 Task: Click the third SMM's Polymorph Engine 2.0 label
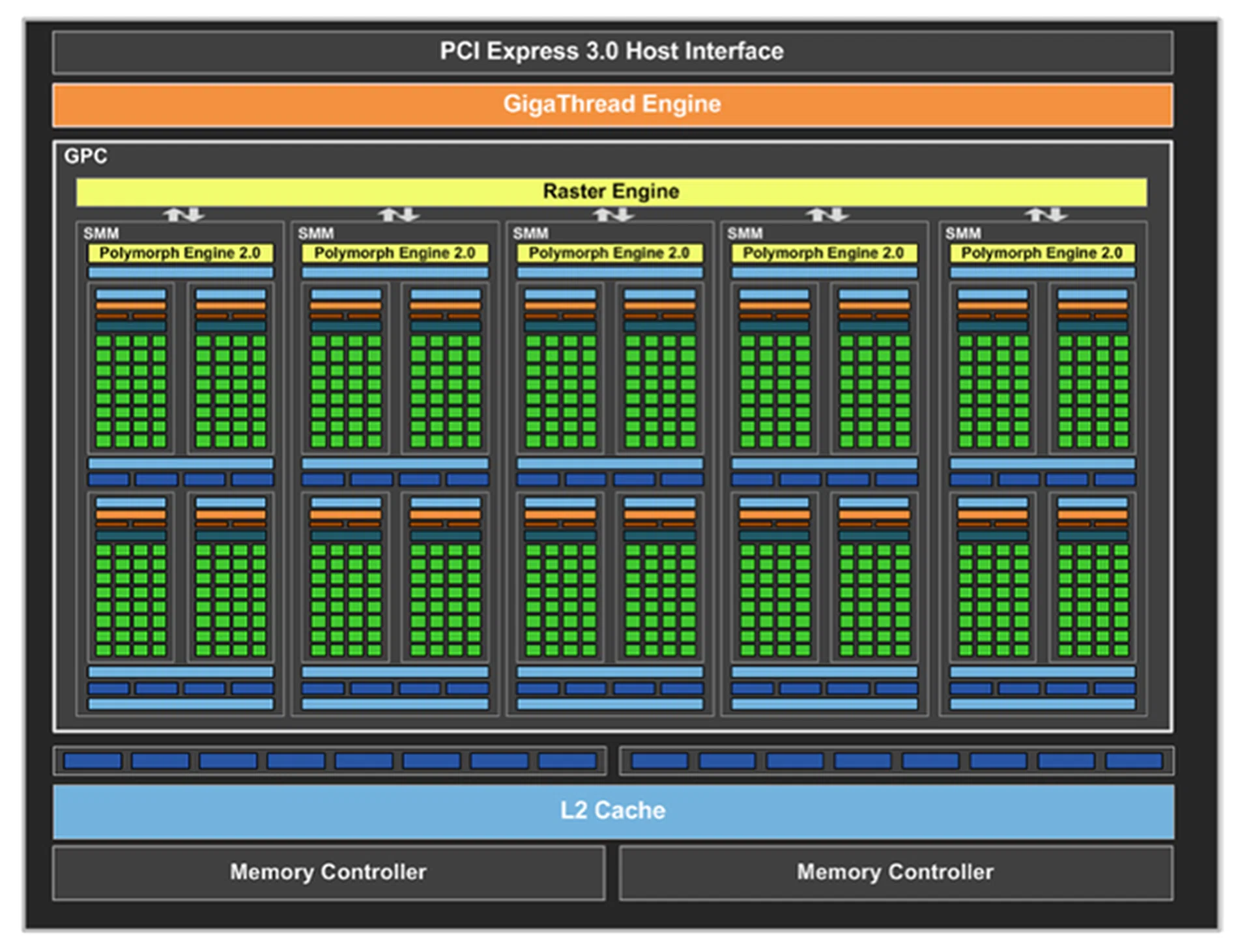[x=609, y=253]
